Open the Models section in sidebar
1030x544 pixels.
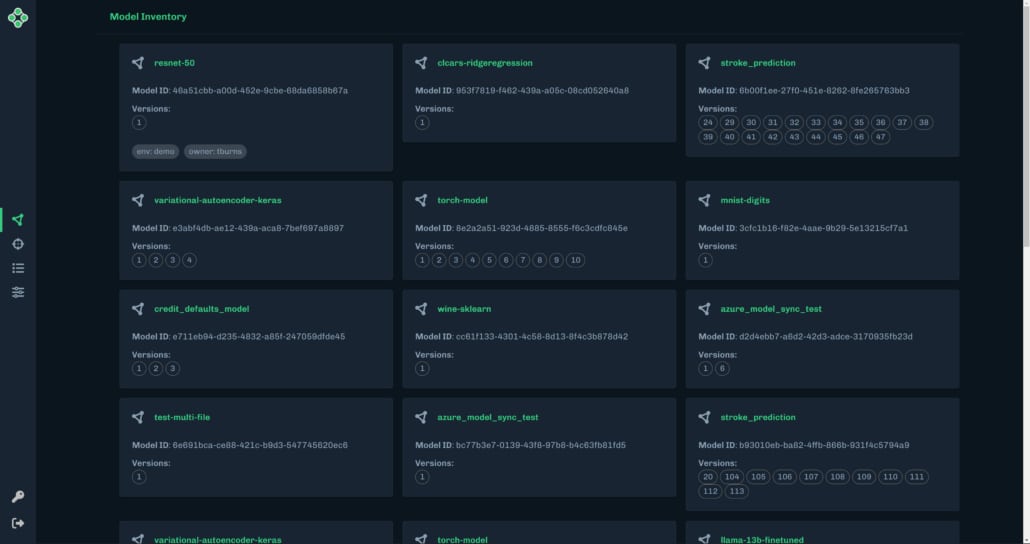tap(18, 219)
